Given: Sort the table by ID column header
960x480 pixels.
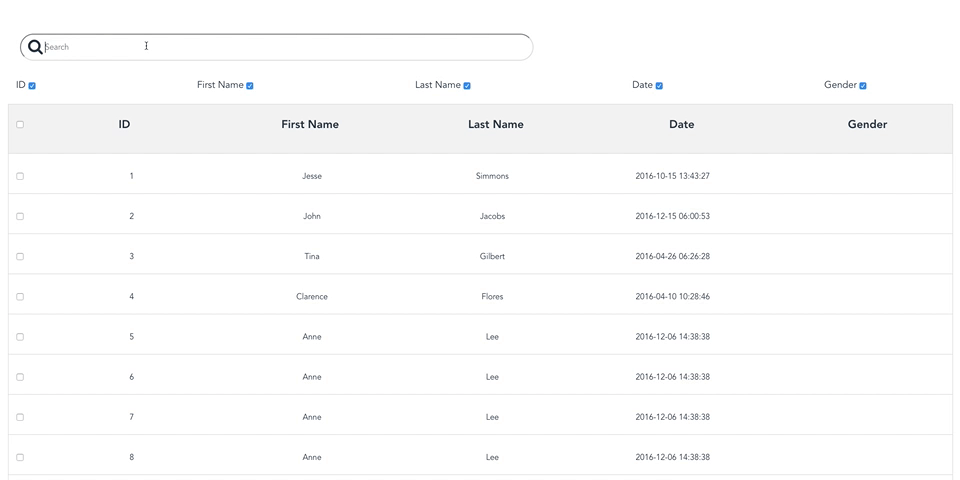Looking at the screenshot, I should point(124,125).
